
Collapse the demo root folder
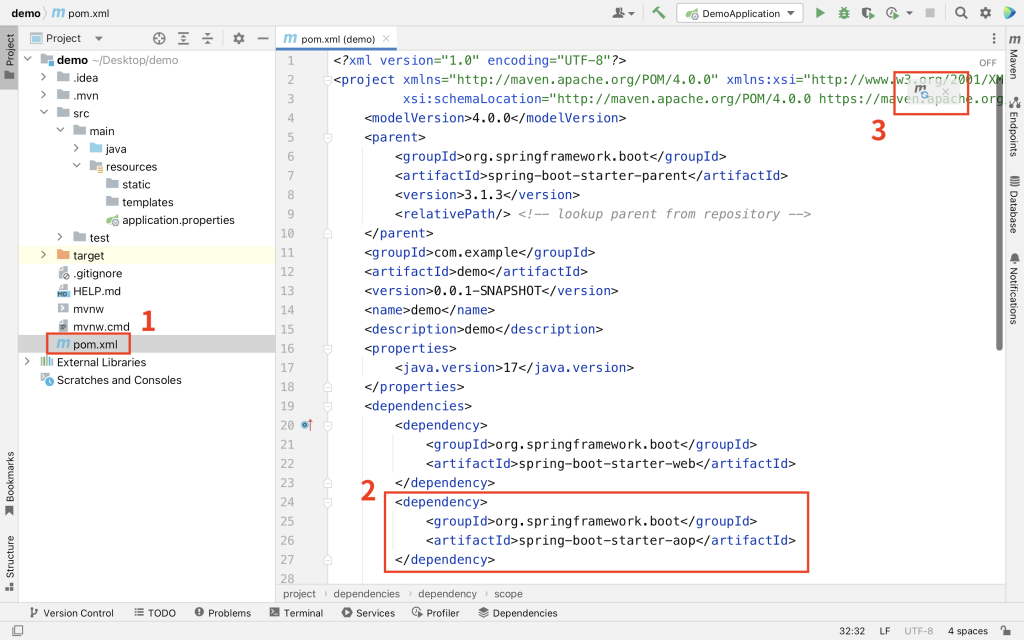click(28, 59)
